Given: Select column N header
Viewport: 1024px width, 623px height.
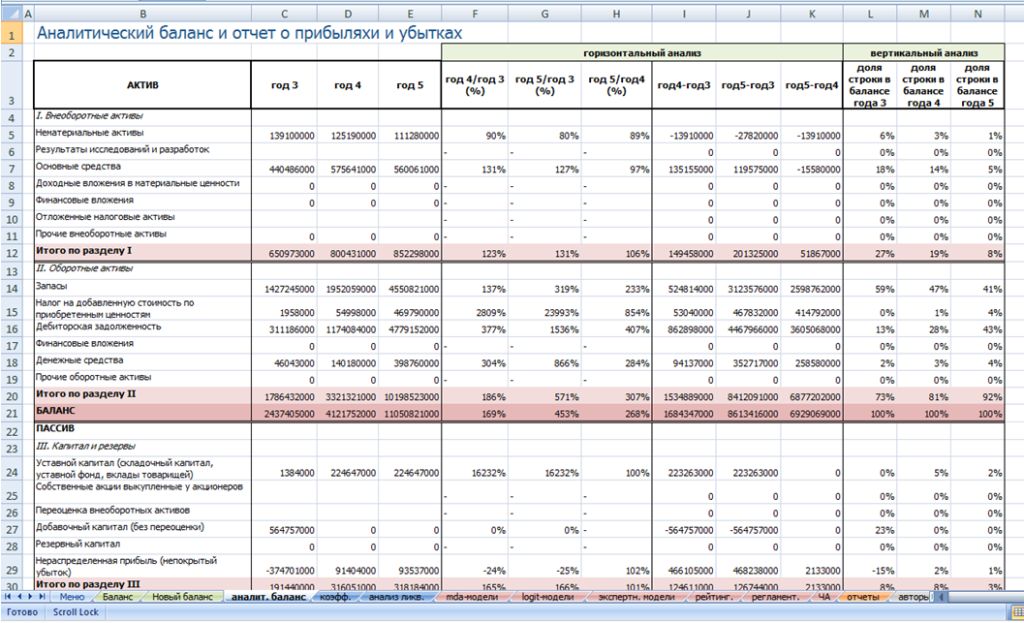Looking at the screenshot, I should point(978,13).
